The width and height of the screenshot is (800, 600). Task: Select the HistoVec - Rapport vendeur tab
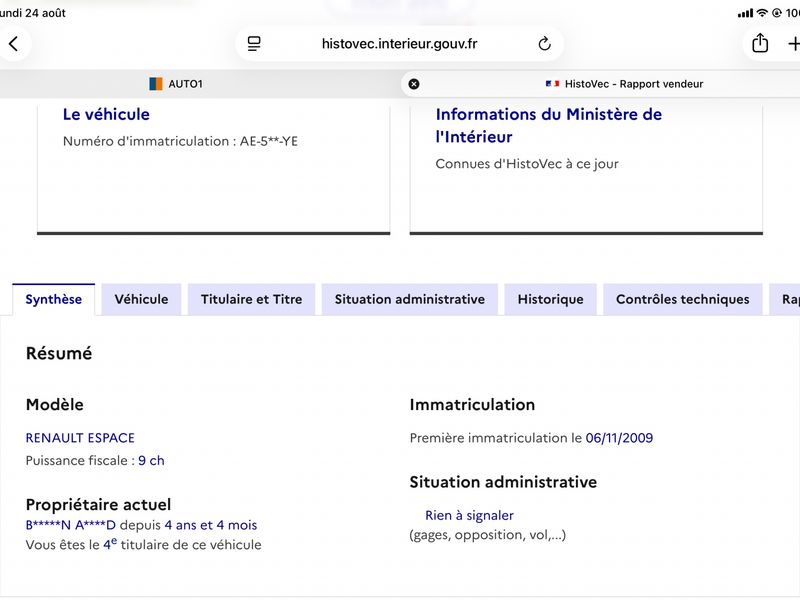click(x=601, y=84)
